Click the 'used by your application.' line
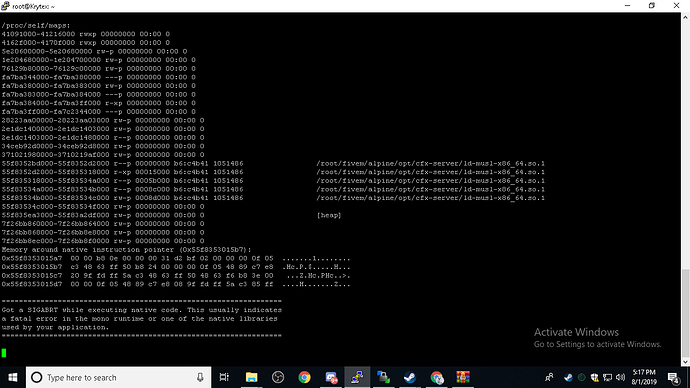690x388 pixels. tap(55, 327)
